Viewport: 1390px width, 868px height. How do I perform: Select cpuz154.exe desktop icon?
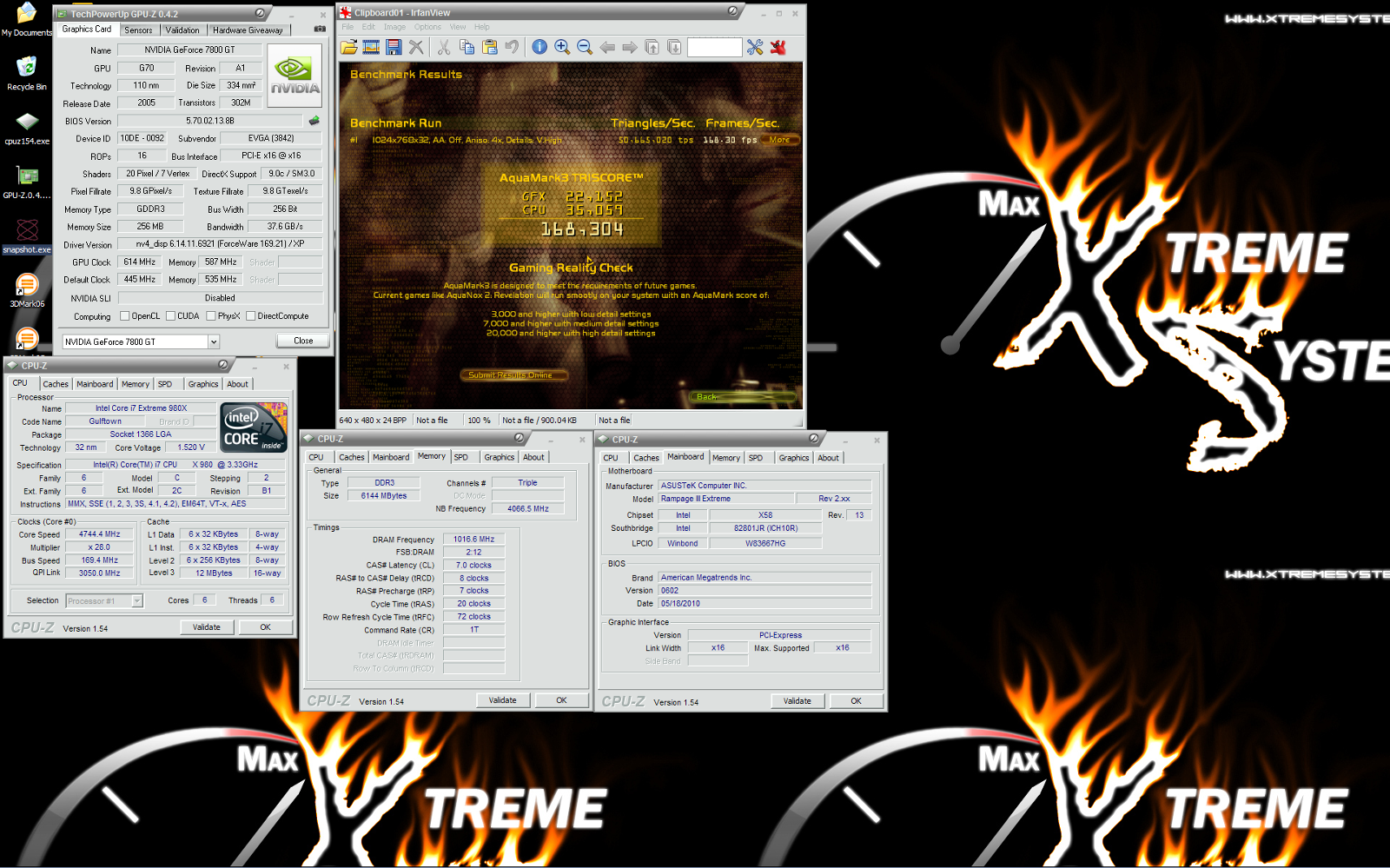(x=27, y=128)
